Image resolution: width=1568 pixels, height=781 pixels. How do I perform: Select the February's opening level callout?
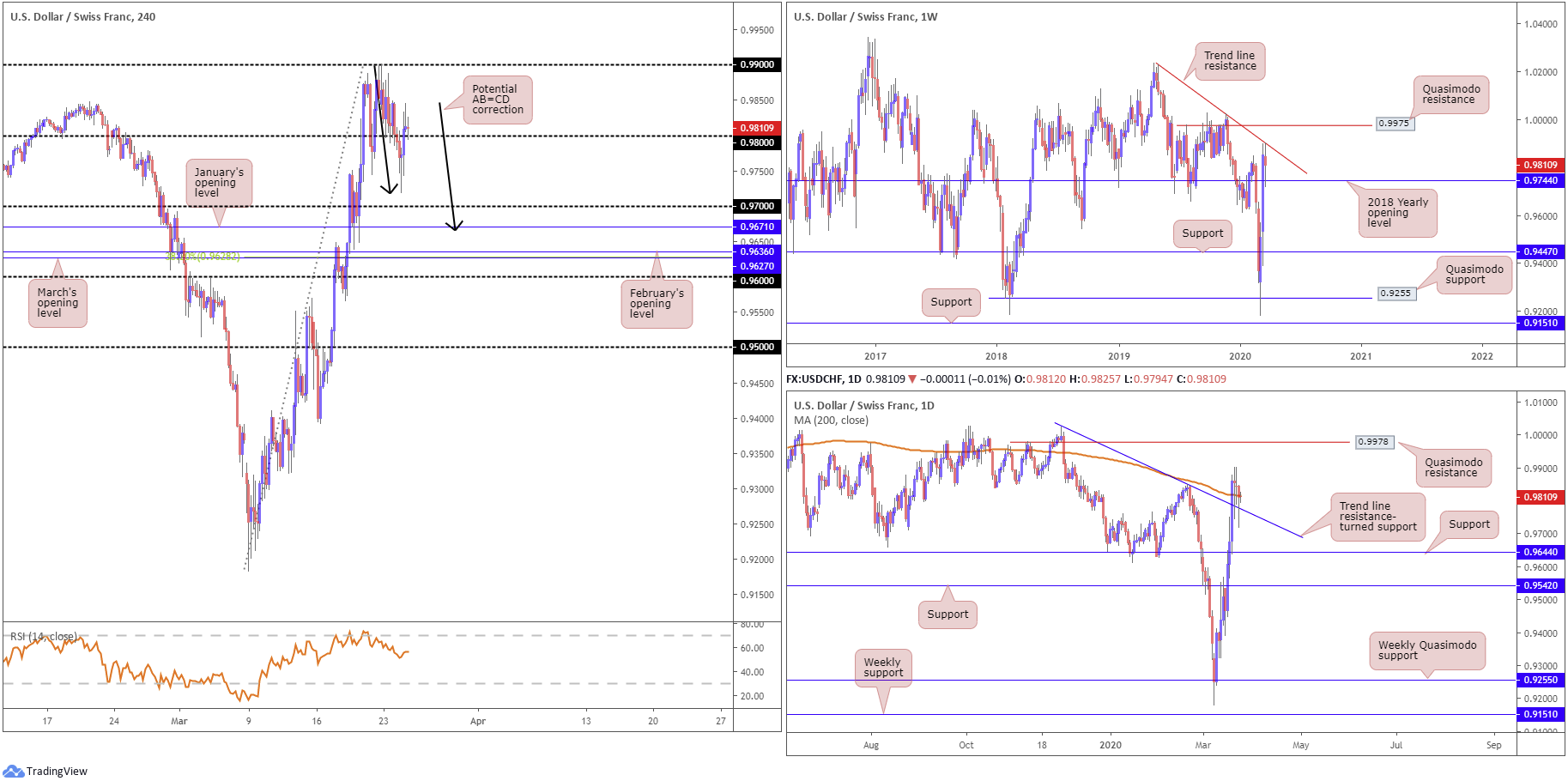tap(657, 304)
